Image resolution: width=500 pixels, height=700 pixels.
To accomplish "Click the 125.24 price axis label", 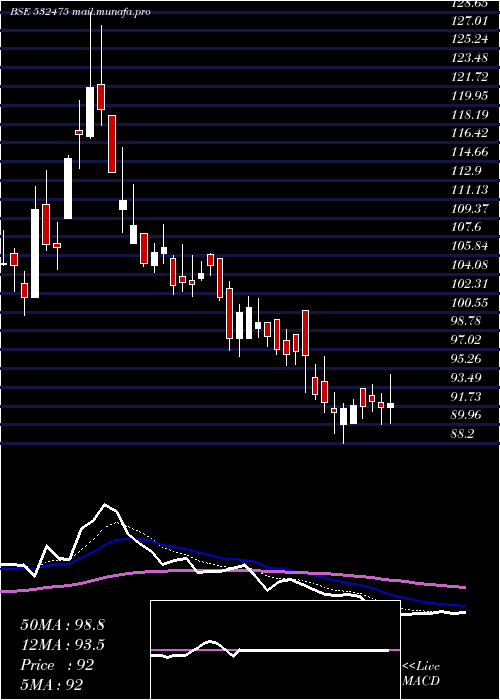I will coord(470,39).
